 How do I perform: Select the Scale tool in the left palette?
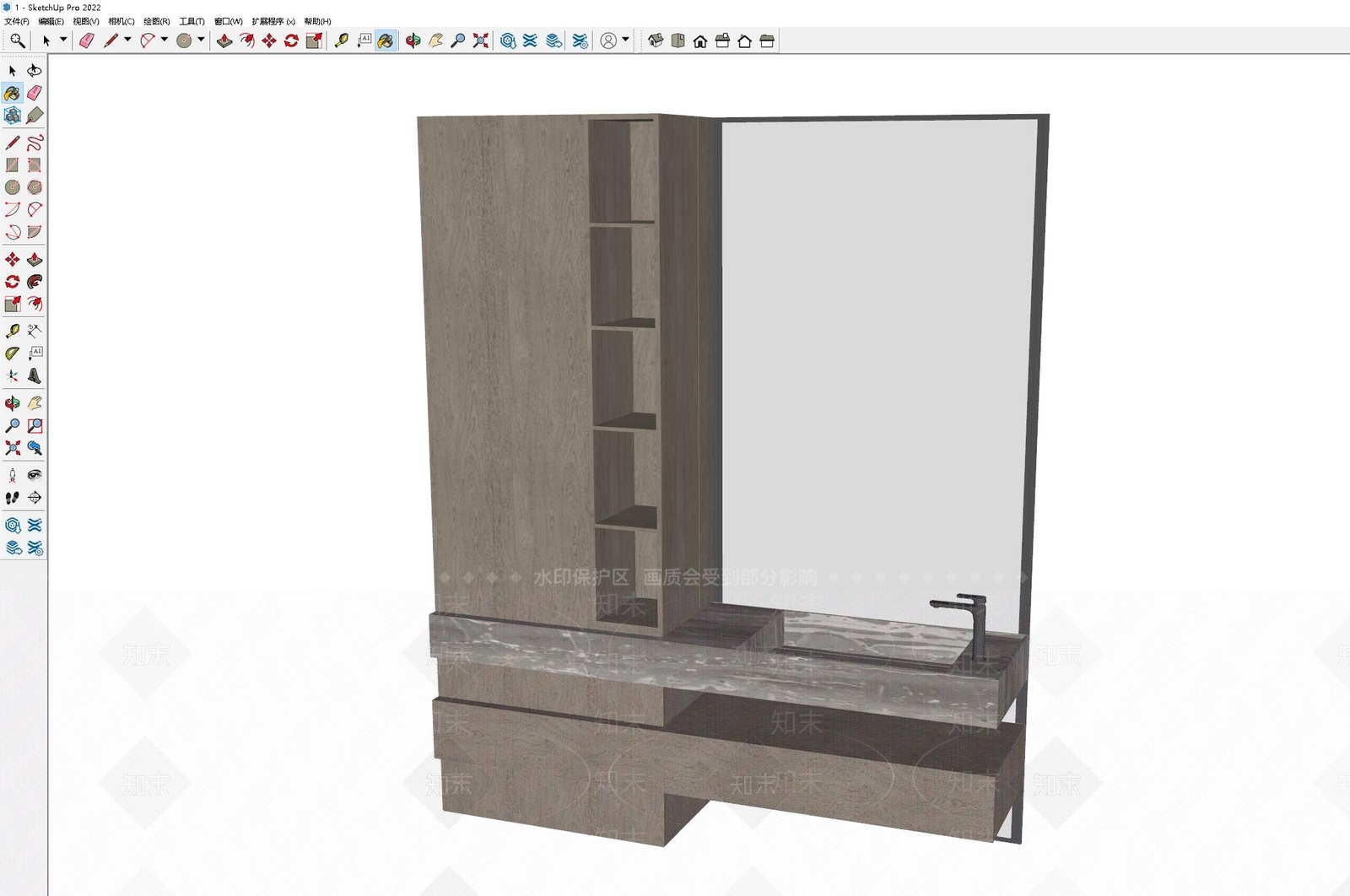(x=13, y=304)
